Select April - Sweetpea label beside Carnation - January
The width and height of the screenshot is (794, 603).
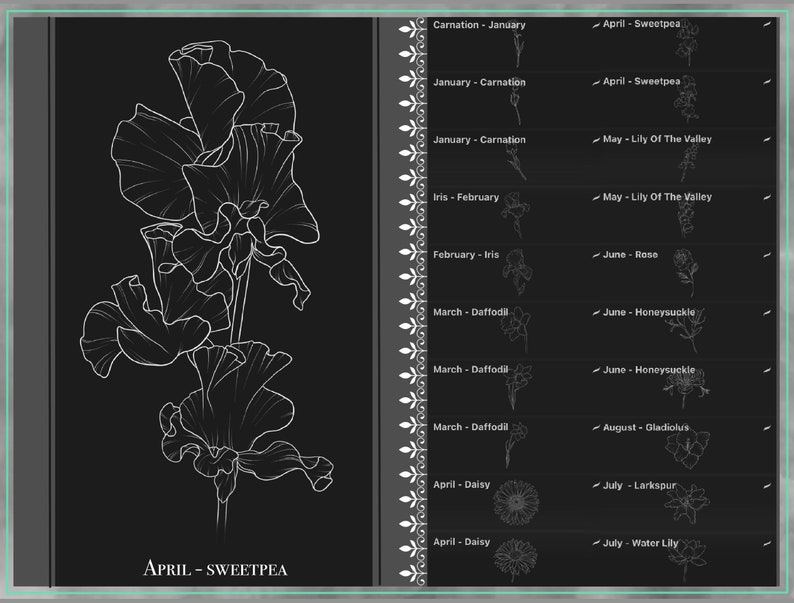pyautogui.click(x=642, y=24)
